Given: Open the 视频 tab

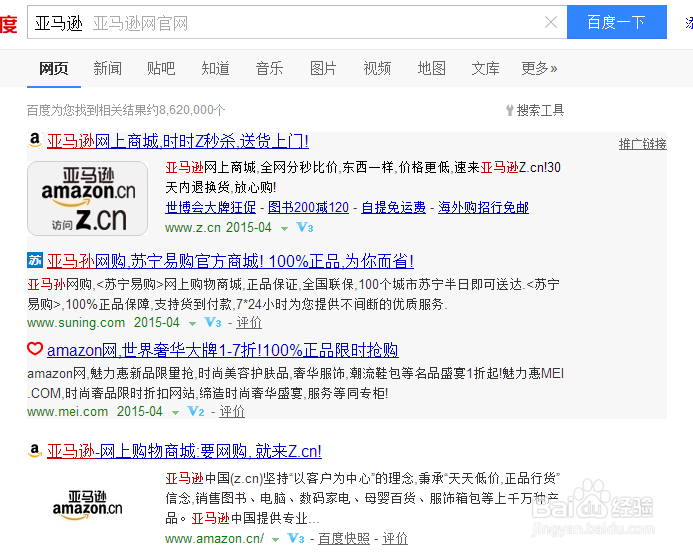Looking at the screenshot, I should 377,69.
